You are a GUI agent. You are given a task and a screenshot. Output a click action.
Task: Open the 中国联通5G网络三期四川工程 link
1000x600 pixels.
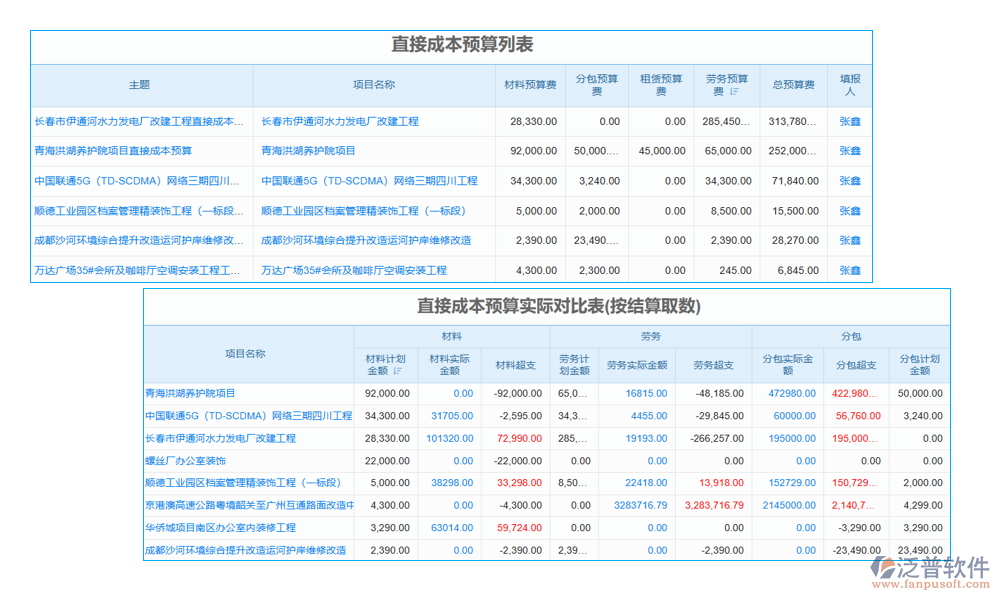[372, 181]
